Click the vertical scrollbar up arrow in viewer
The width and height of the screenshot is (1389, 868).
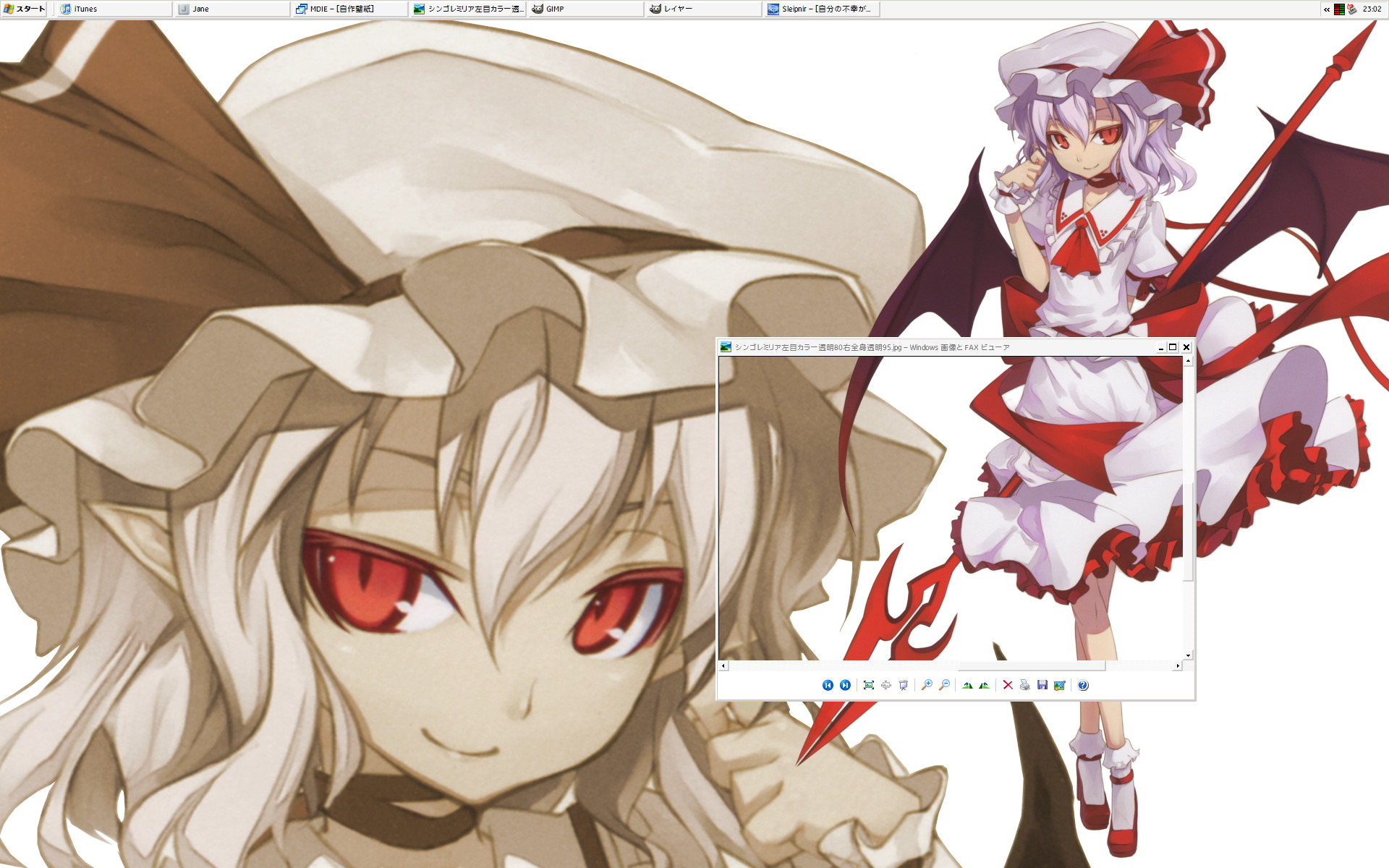click(1188, 360)
